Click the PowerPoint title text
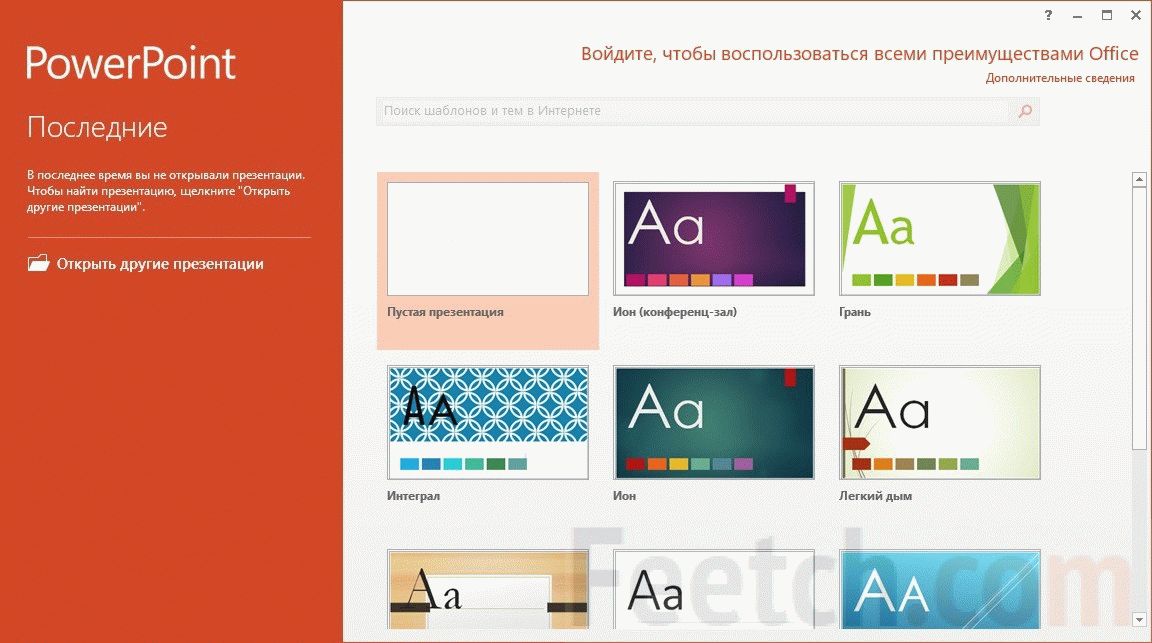The image size is (1152, 643). pyautogui.click(x=131, y=63)
